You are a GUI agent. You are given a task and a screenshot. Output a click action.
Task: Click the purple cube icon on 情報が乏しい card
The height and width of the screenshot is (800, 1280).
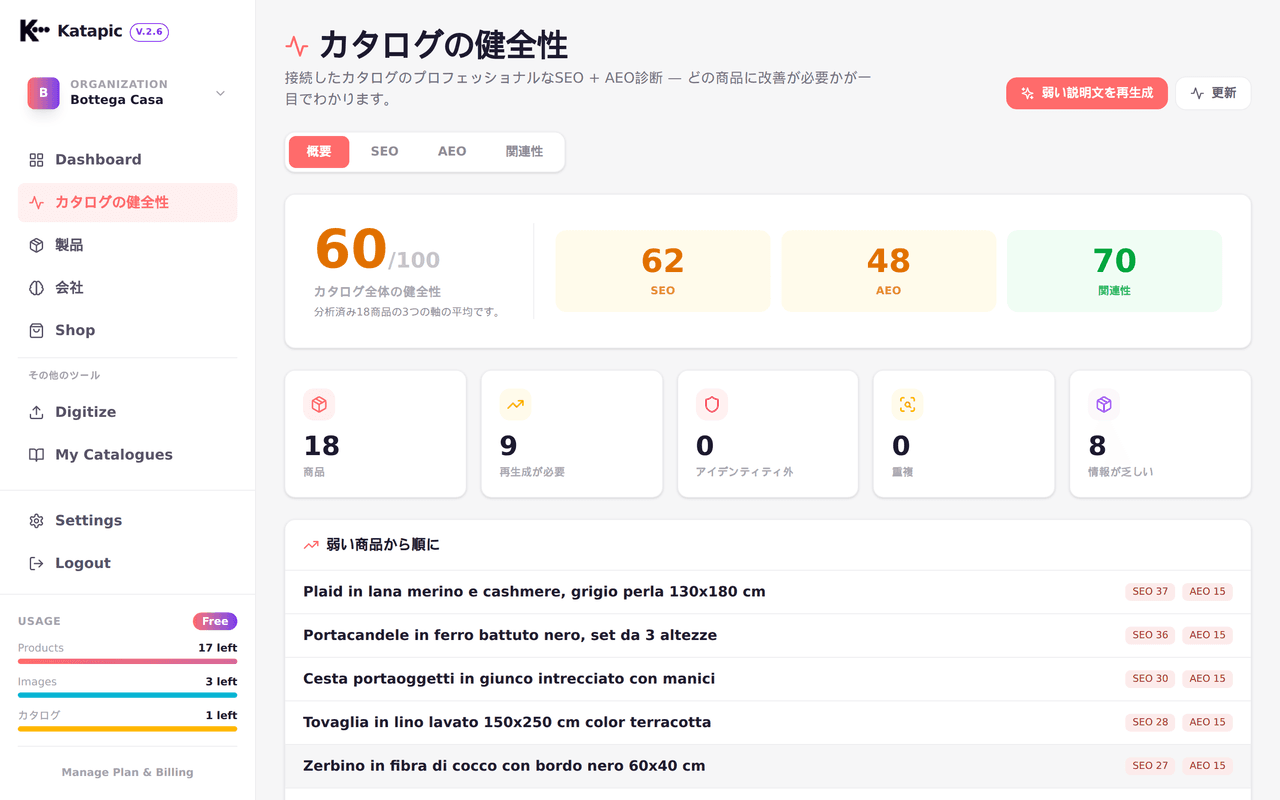tap(1104, 404)
